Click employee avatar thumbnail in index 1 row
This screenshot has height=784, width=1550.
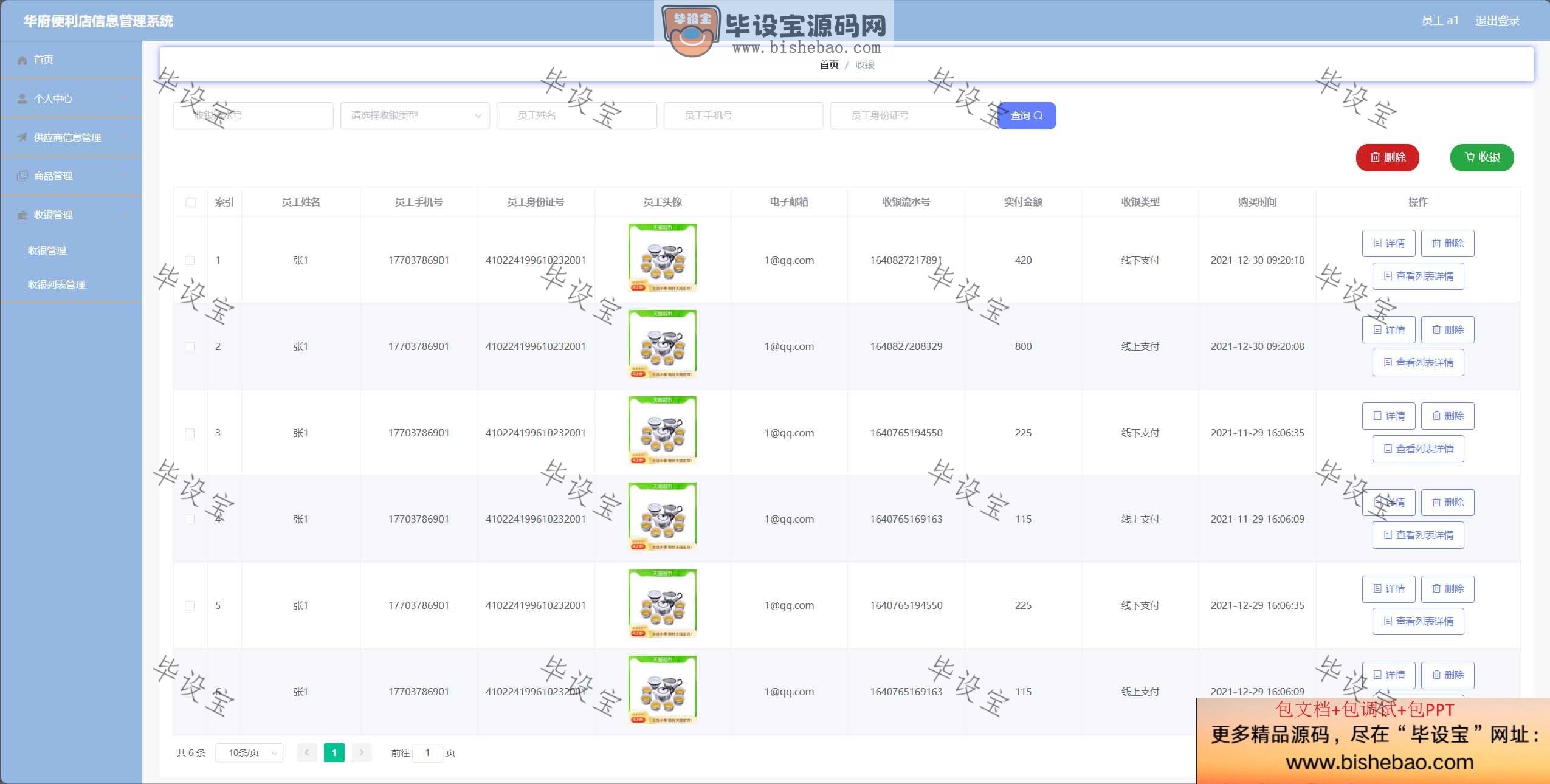pyautogui.click(x=663, y=258)
